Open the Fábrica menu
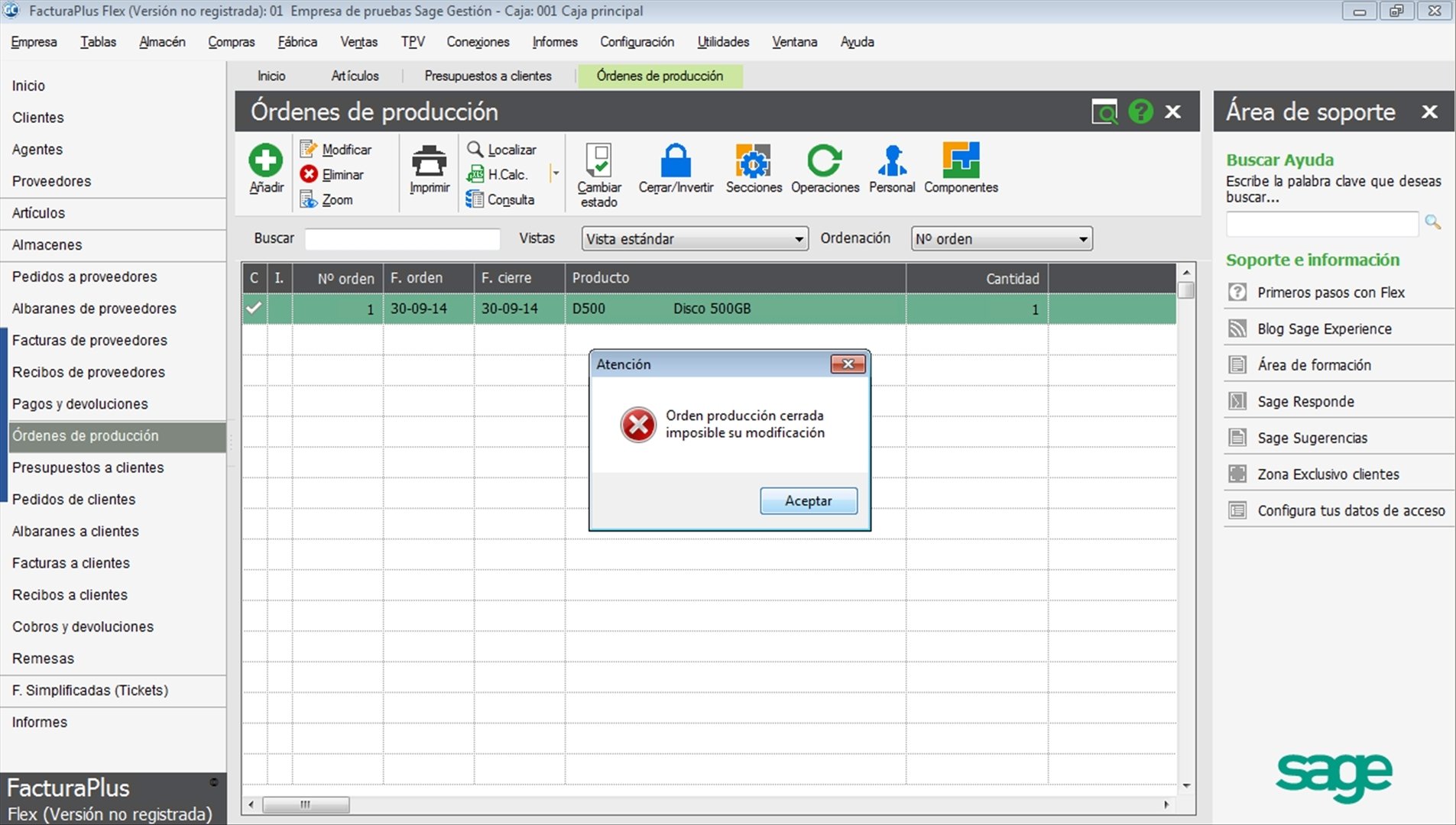 point(297,42)
